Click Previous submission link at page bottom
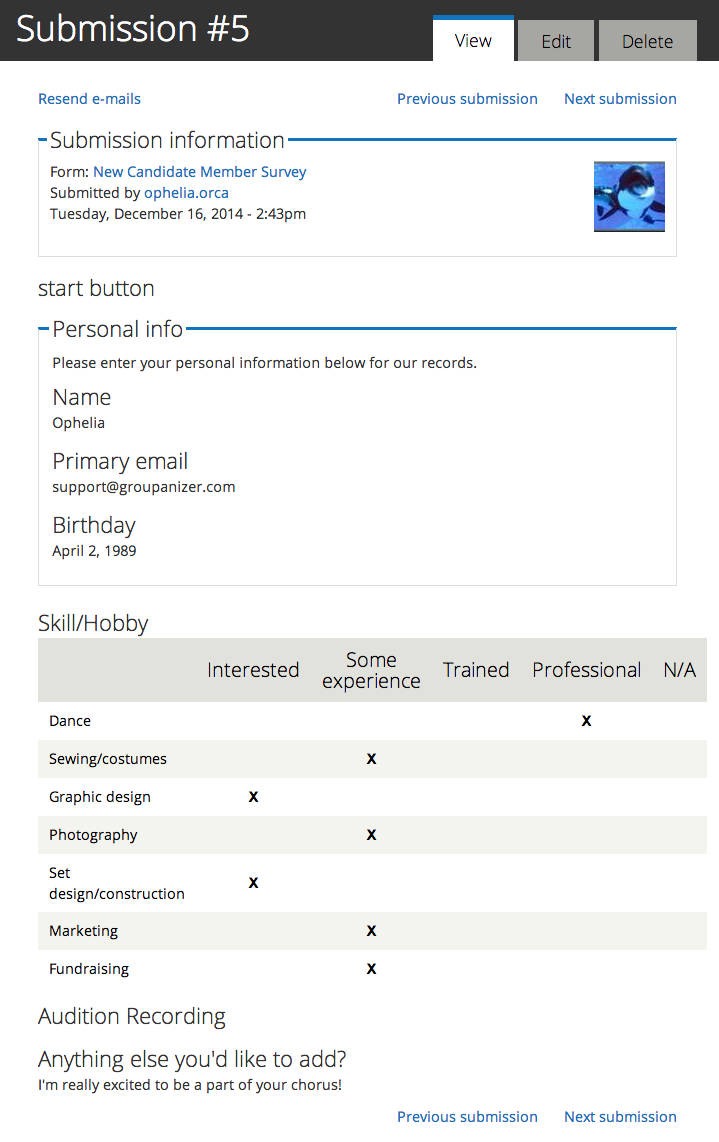The height and width of the screenshot is (1142, 719). coord(467,1117)
